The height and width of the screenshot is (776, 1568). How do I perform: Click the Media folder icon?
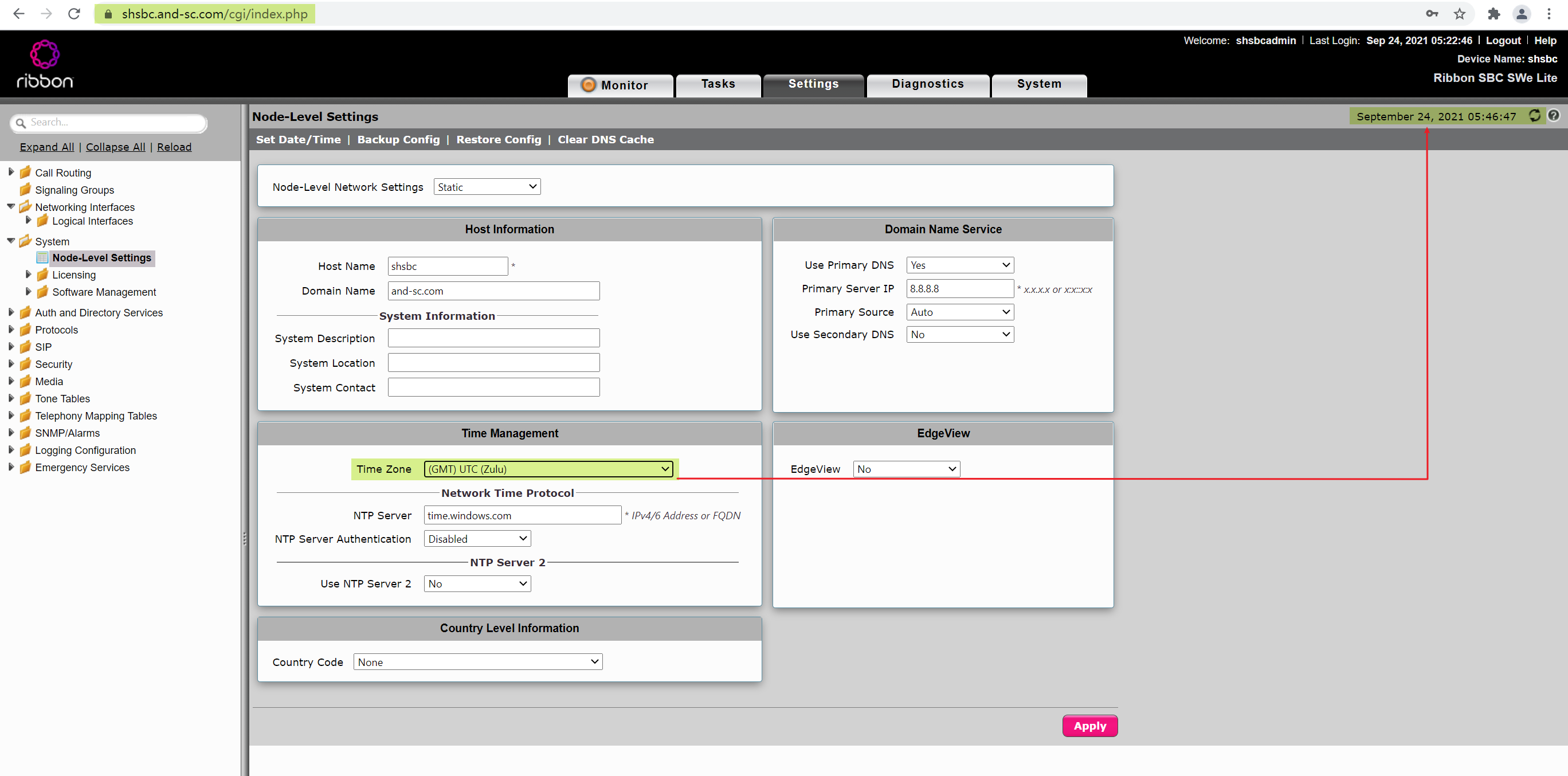pos(25,381)
